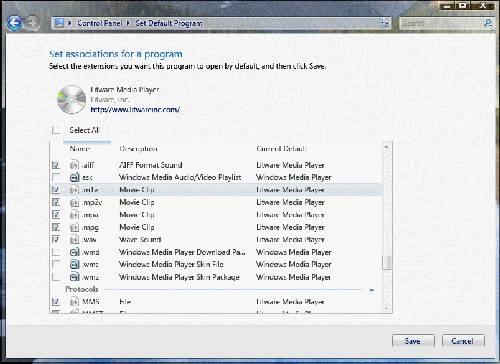Check the .wmd extension checkbox
This screenshot has width=500, height=364.
(x=56, y=252)
